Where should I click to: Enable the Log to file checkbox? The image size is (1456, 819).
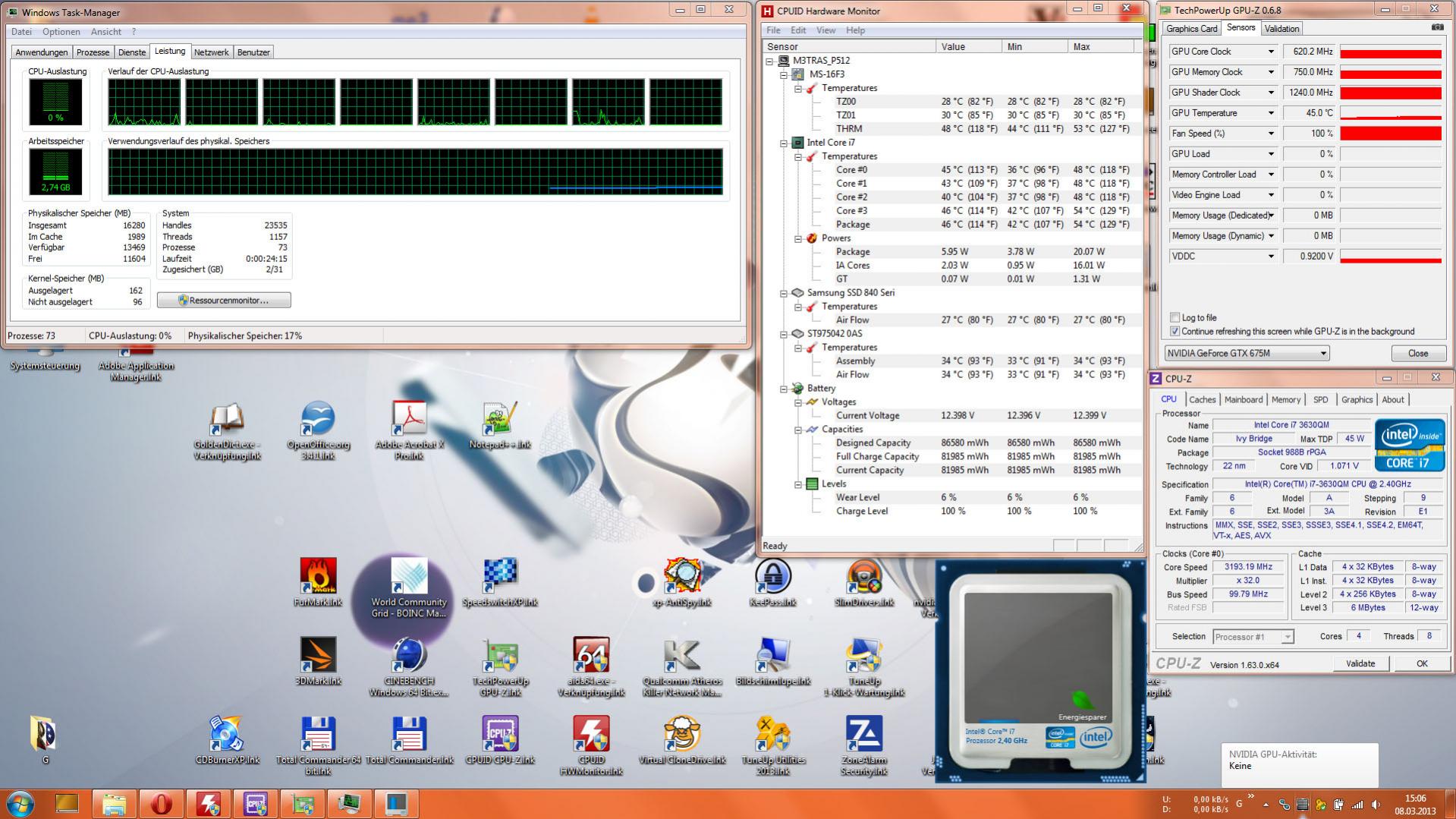click(x=1175, y=318)
